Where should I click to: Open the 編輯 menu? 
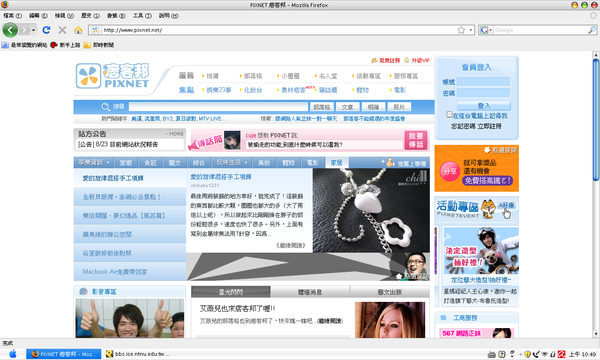point(38,16)
